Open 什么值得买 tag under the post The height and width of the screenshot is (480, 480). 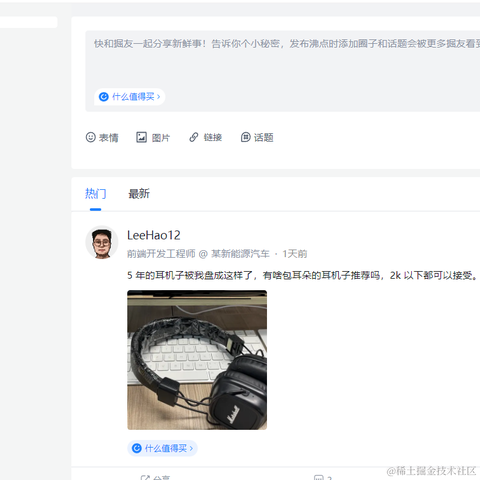(162, 448)
